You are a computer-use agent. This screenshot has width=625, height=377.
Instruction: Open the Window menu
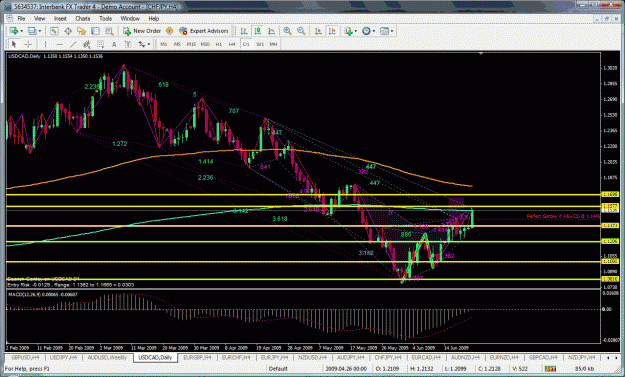[130, 18]
